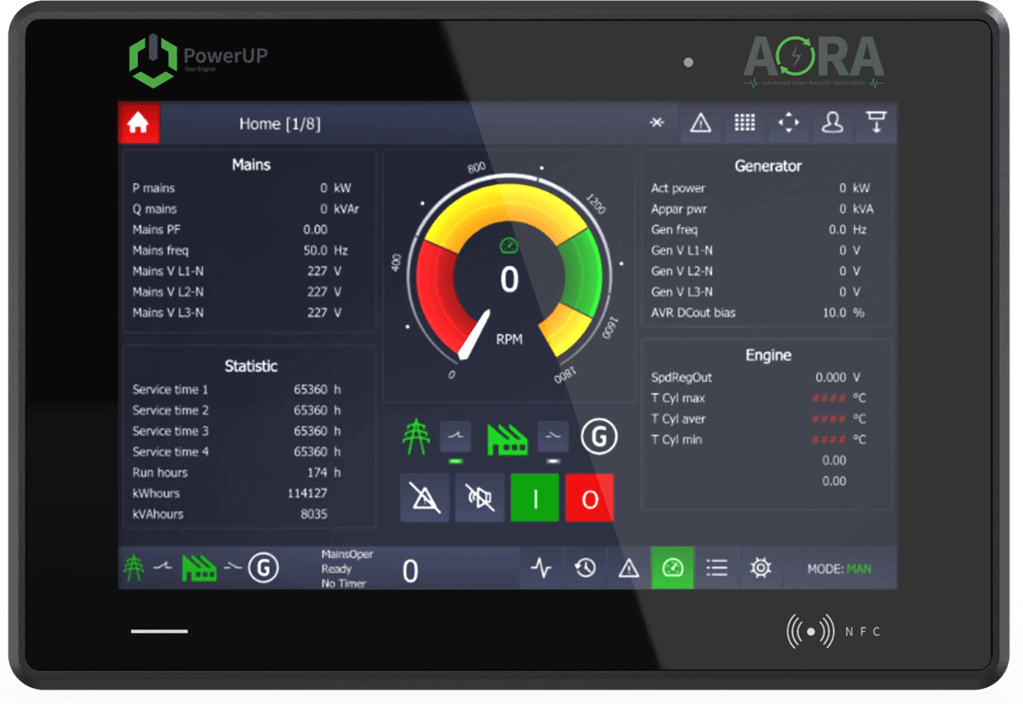The height and width of the screenshot is (704, 1023).
Task: Select the green gauge metering icon
Action: point(672,568)
